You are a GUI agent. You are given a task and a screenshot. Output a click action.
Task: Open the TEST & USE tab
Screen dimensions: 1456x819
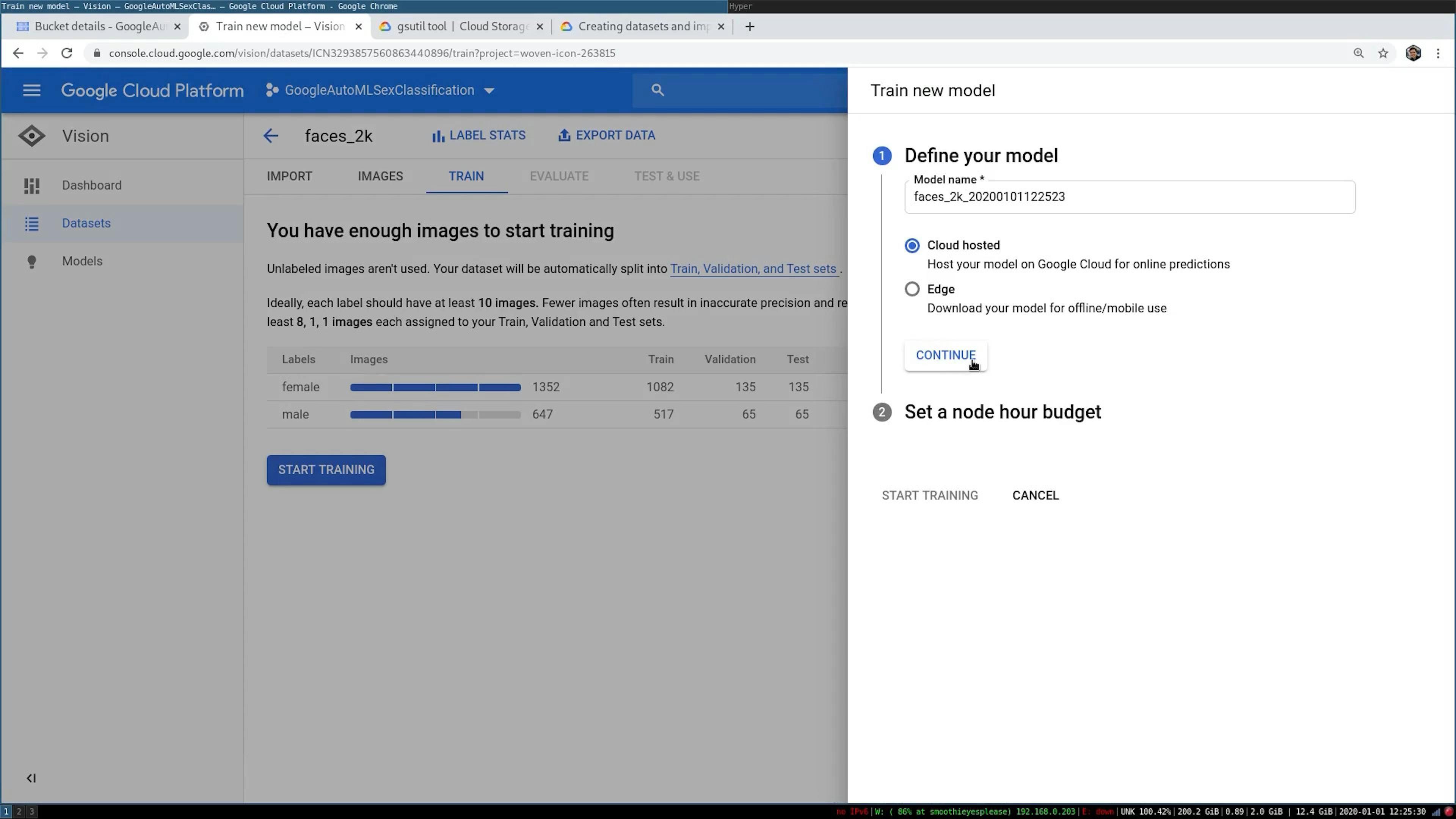tap(667, 176)
